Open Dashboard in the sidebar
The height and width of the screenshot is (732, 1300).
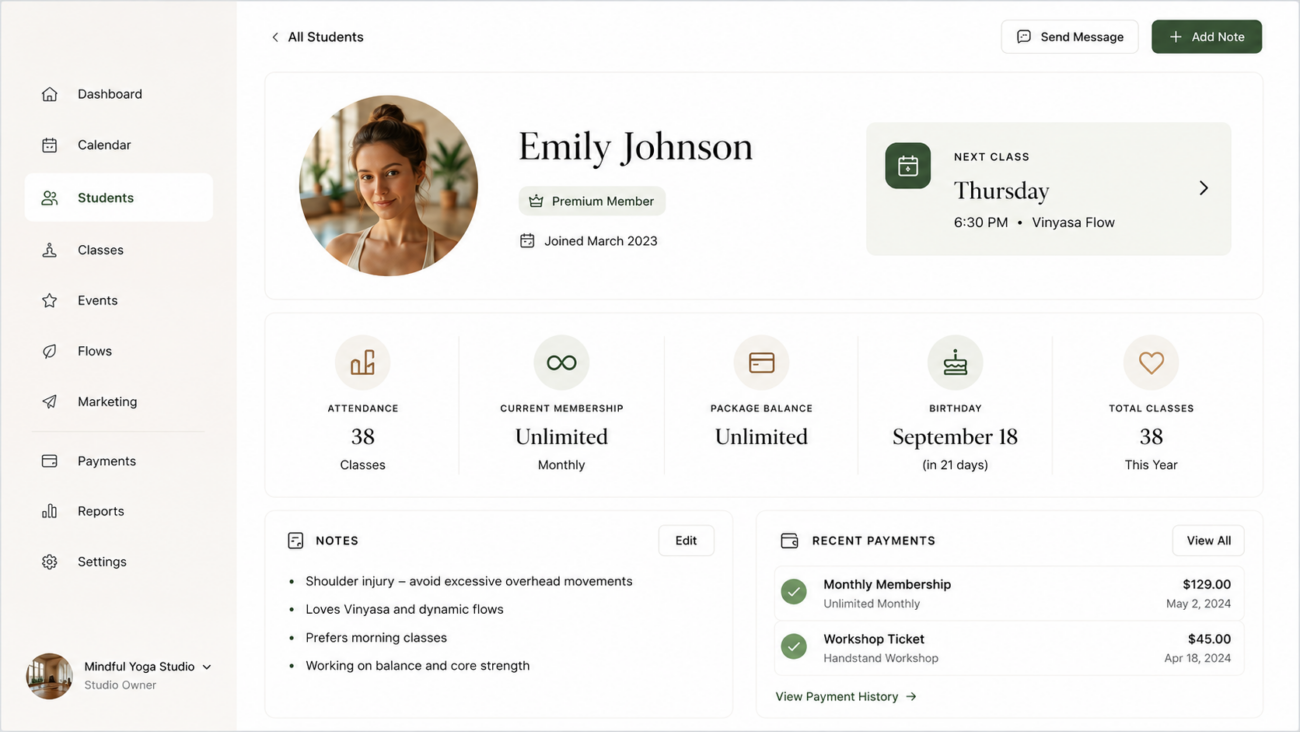coord(119,94)
